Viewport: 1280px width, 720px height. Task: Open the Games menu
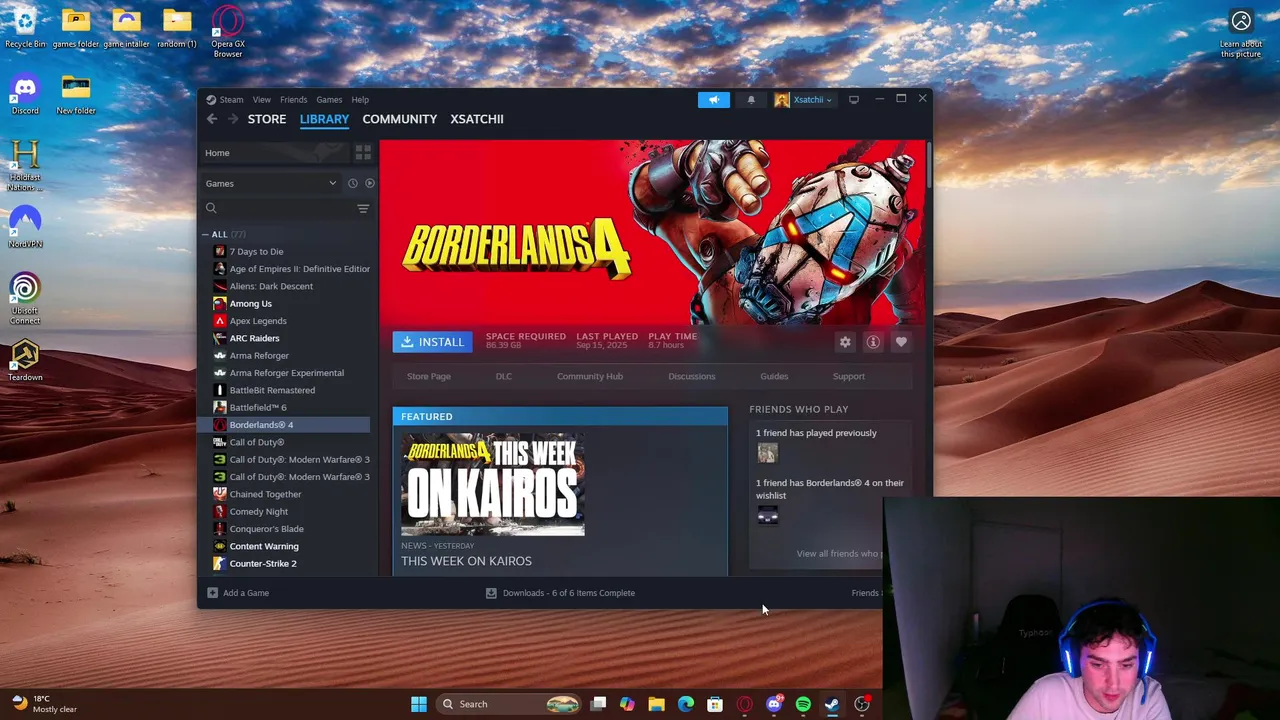click(329, 99)
